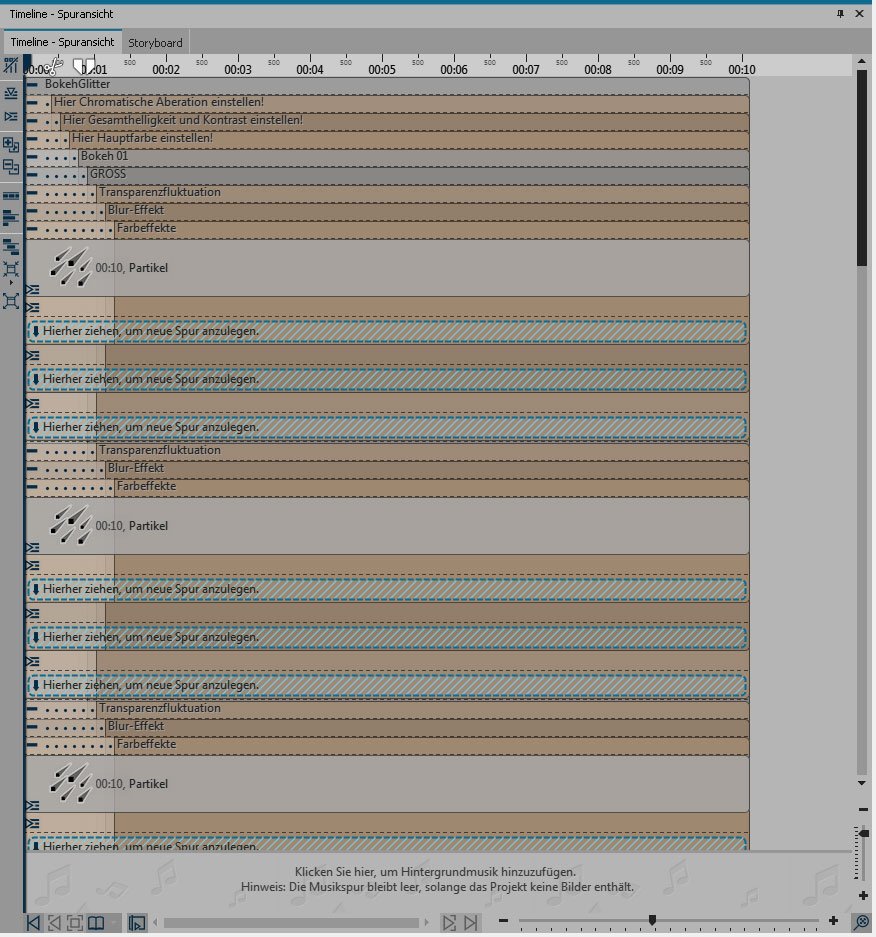Viewport: 876px width, 937px height.
Task: Collapse the first Farbeffekte effect
Action: (x=33, y=229)
